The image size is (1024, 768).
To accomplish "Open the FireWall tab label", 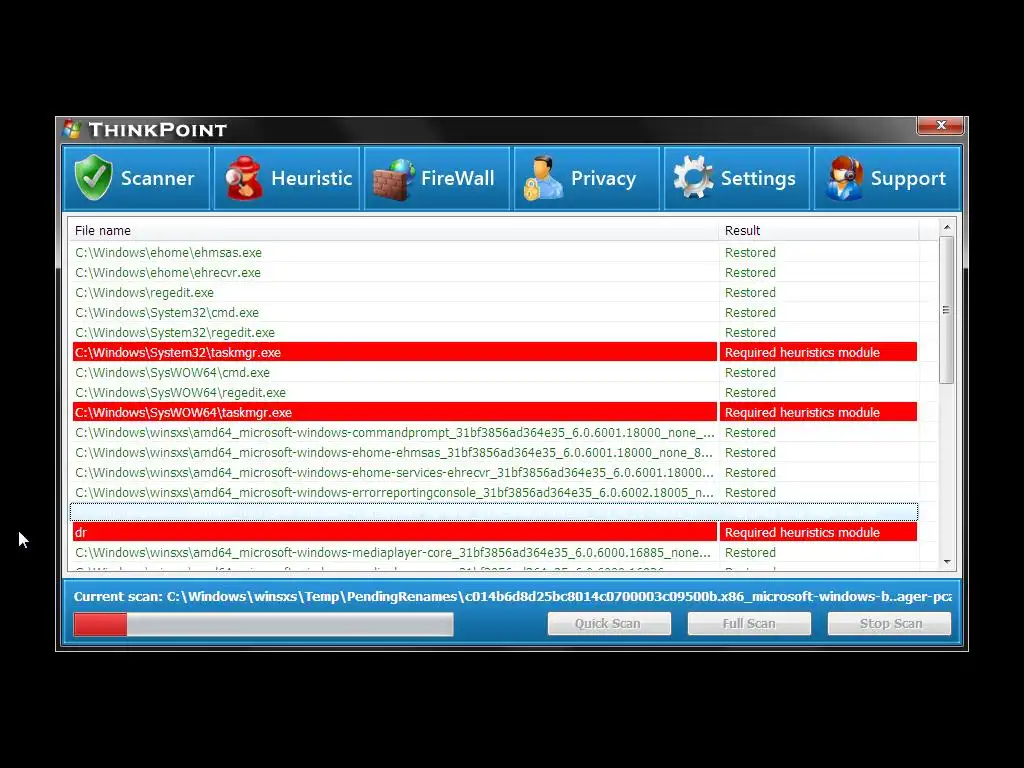I will click(x=457, y=178).
